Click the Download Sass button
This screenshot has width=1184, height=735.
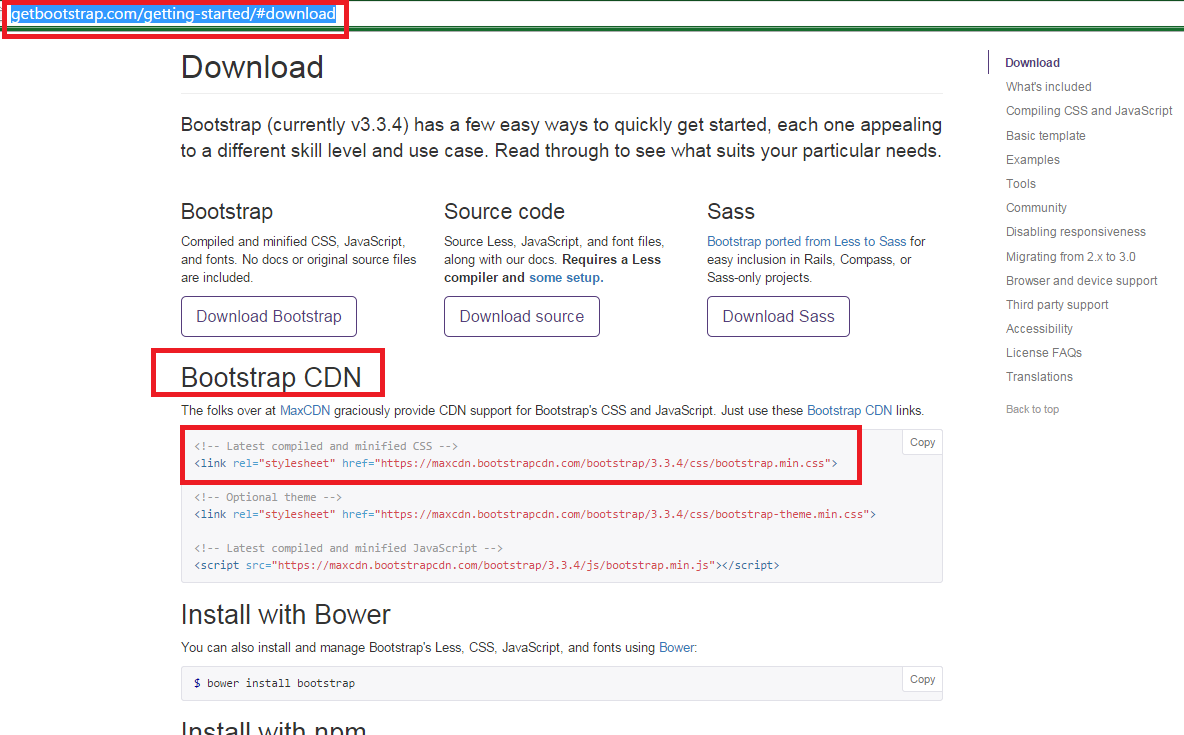(x=778, y=316)
